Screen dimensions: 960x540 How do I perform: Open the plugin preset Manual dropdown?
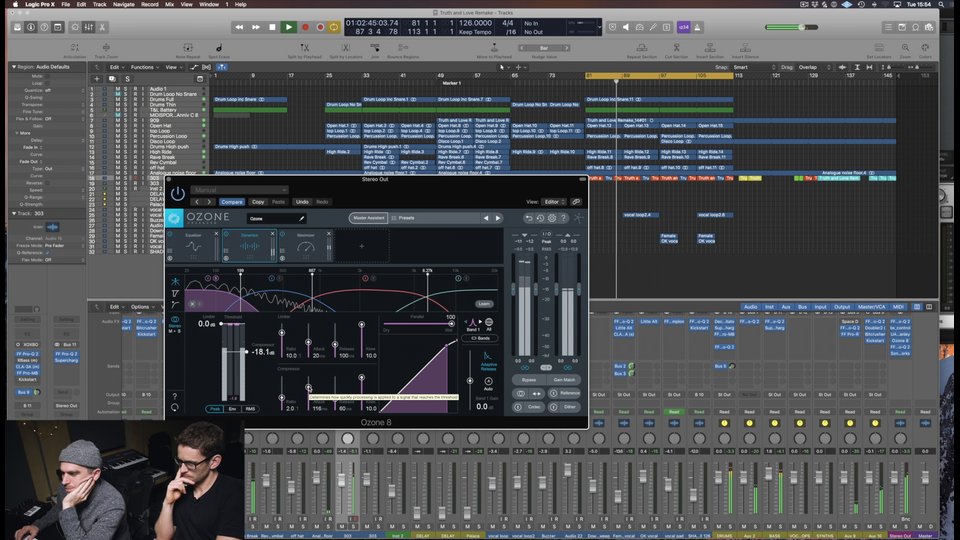tap(239, 190)
